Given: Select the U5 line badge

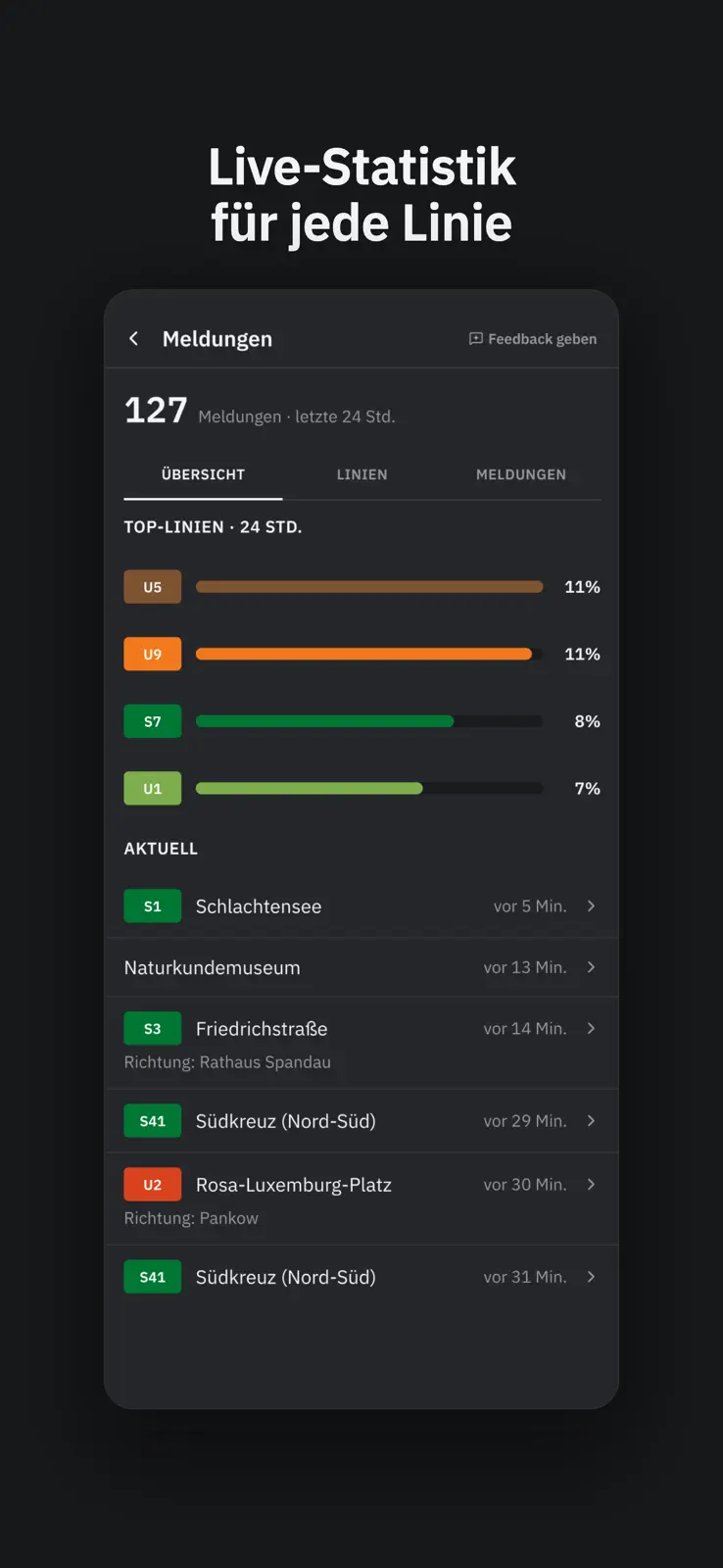Looking at the screenshot, I should pyautogui.click(x=153, y=587).
